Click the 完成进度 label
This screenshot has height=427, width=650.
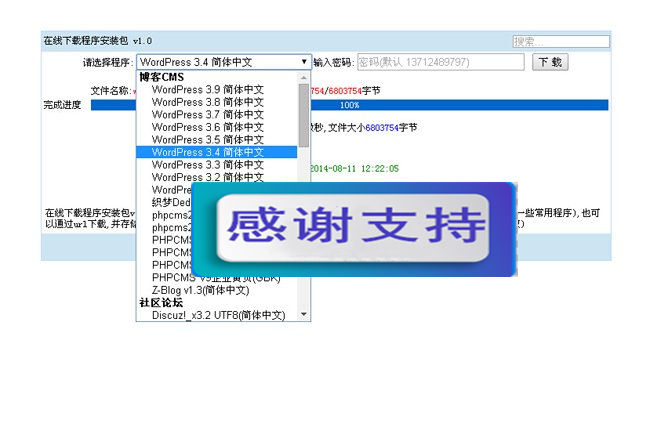tap(62, 105)
